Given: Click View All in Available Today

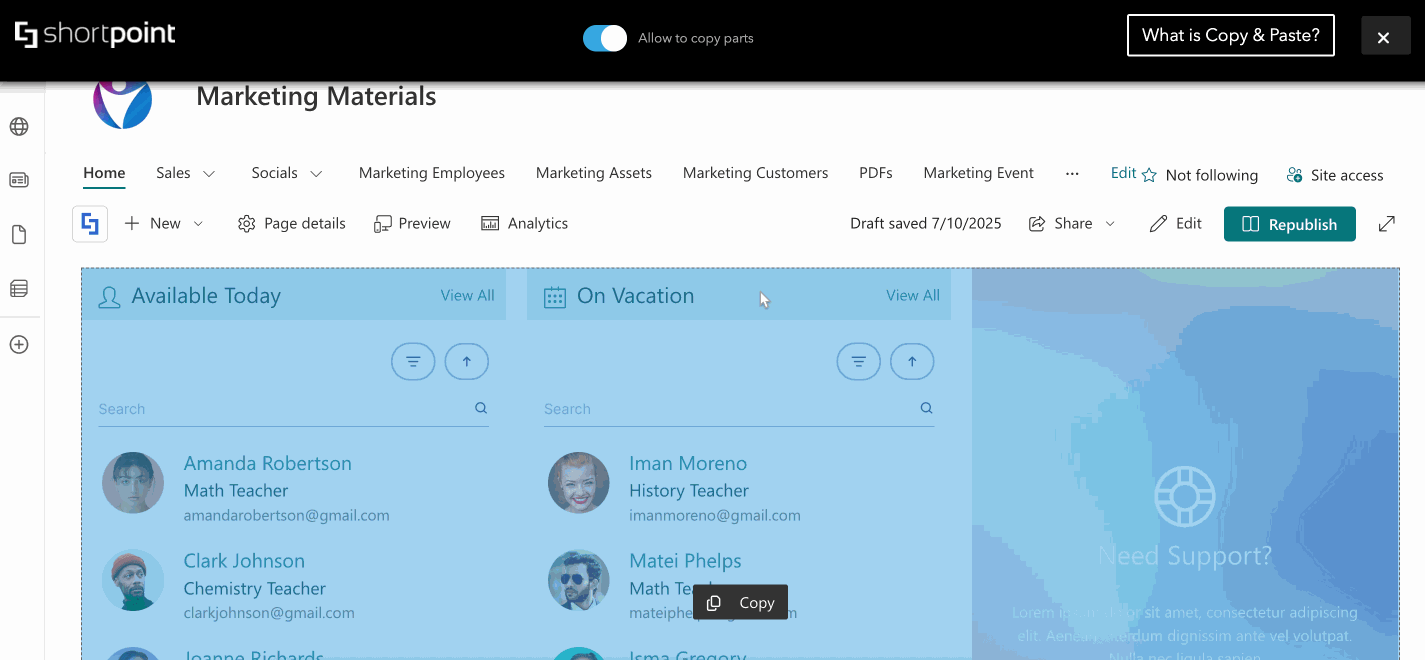Looking at the screenshot, I should [x=468, y=295].
